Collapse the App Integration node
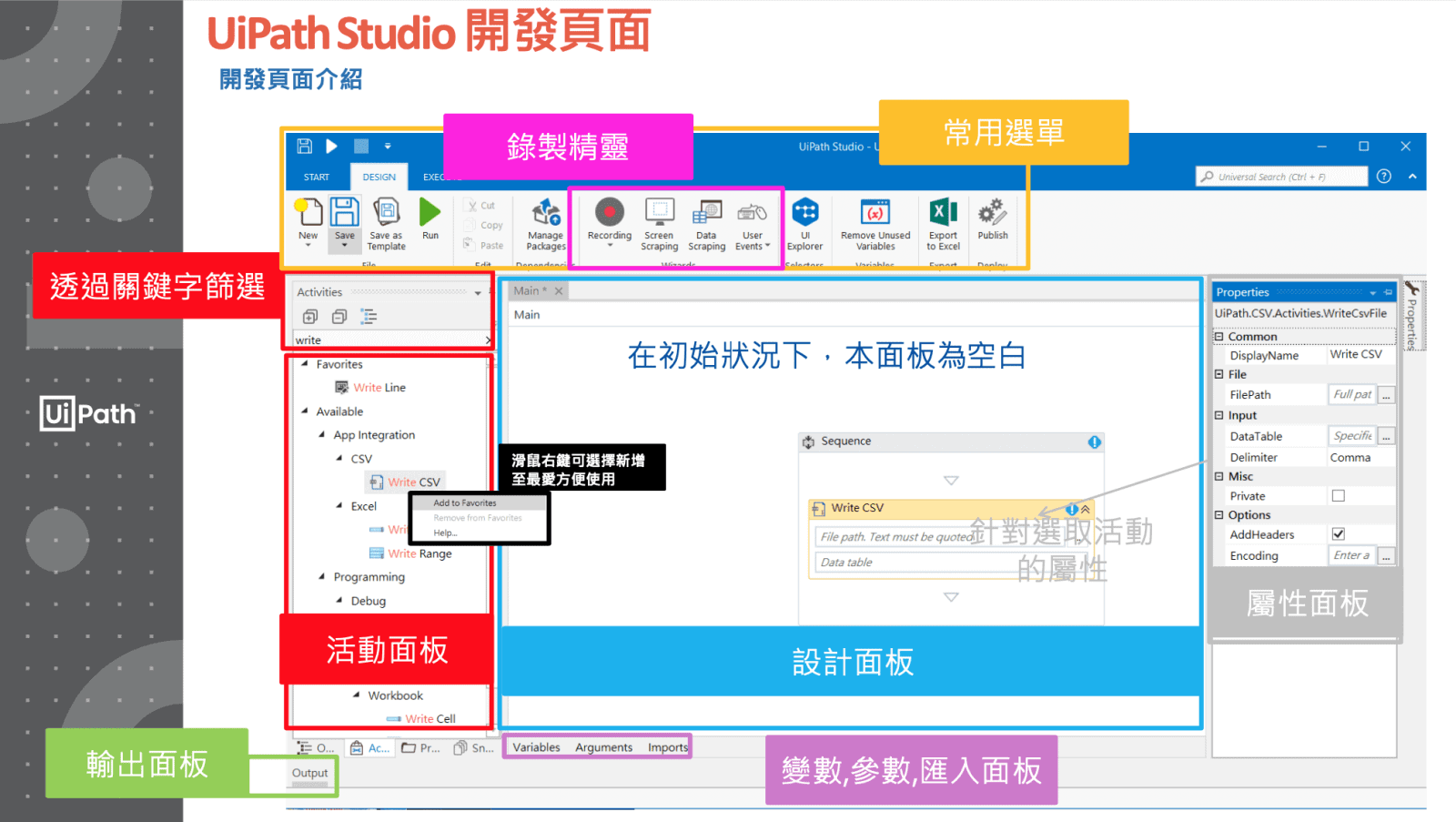This screenshot has width=1456, height=822. (x=322, y=435)
